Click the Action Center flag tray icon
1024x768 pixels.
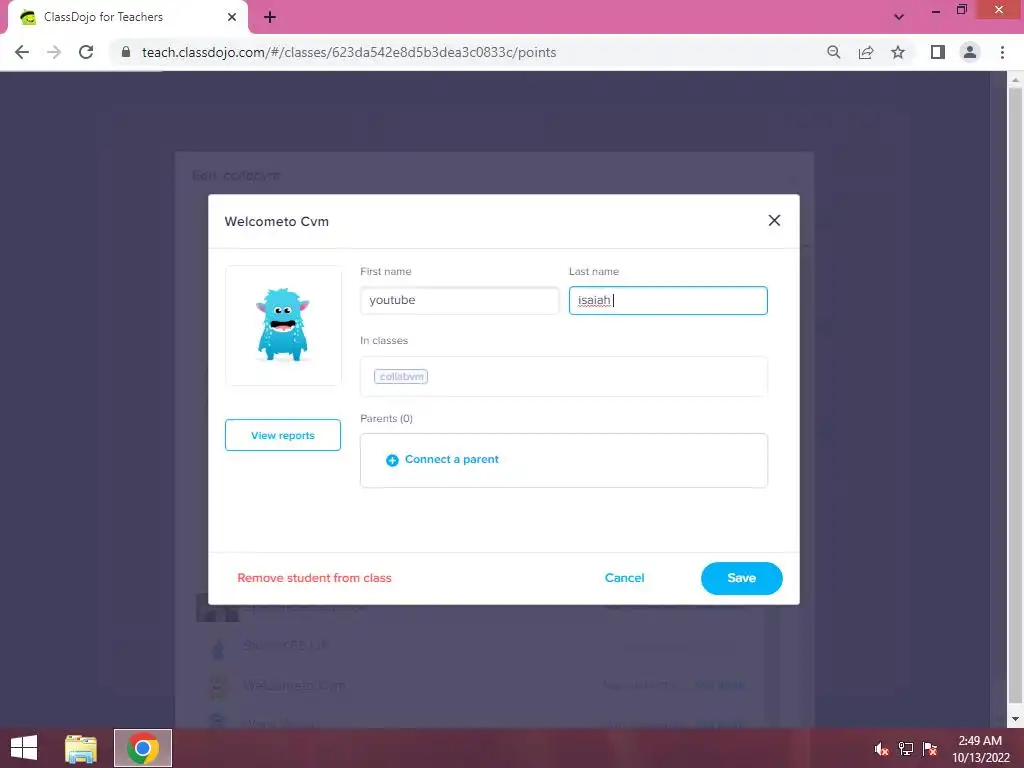pos(930,749)
